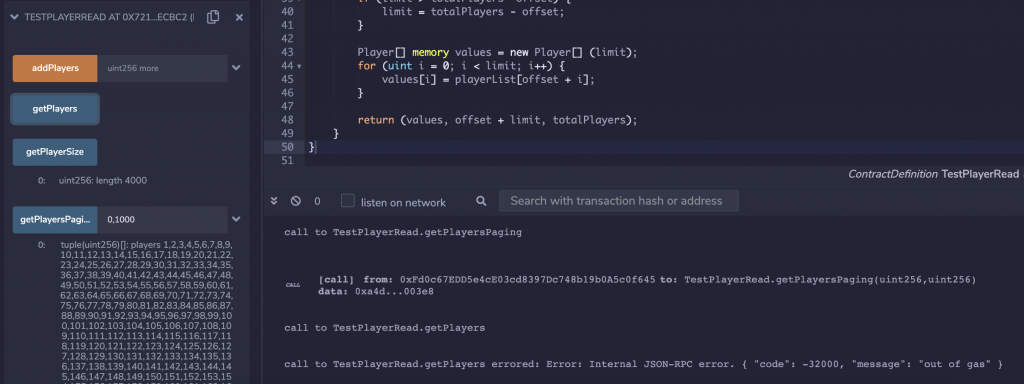
Task: Copy the deployed contract address
Action: pos(213,18)
